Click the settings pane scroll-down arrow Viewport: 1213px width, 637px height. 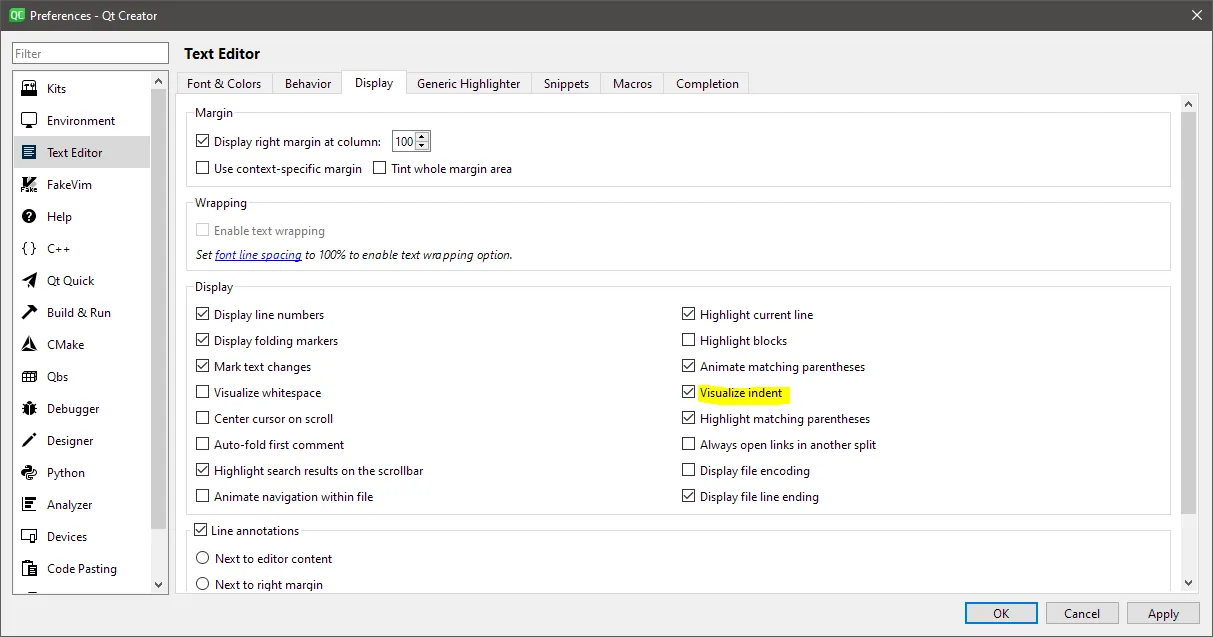pyautogui.click(x=1188, y=583)
